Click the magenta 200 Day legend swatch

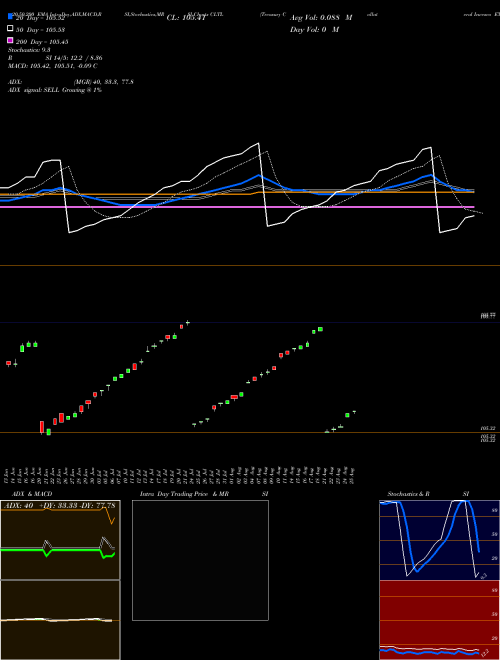10,40
